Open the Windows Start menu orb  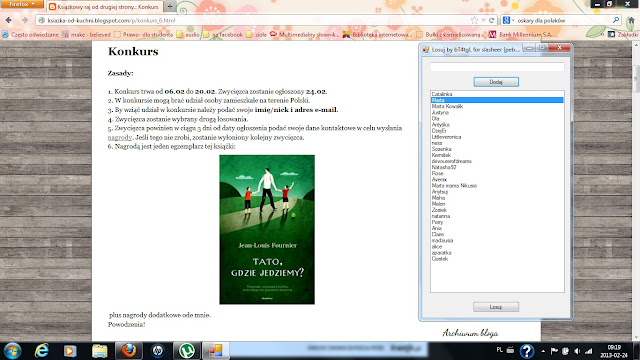[12, 351]
